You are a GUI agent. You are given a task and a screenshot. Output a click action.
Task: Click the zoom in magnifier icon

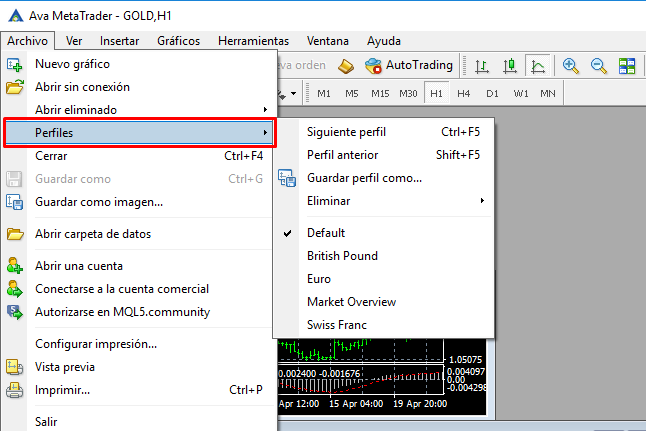coord(571,66)
